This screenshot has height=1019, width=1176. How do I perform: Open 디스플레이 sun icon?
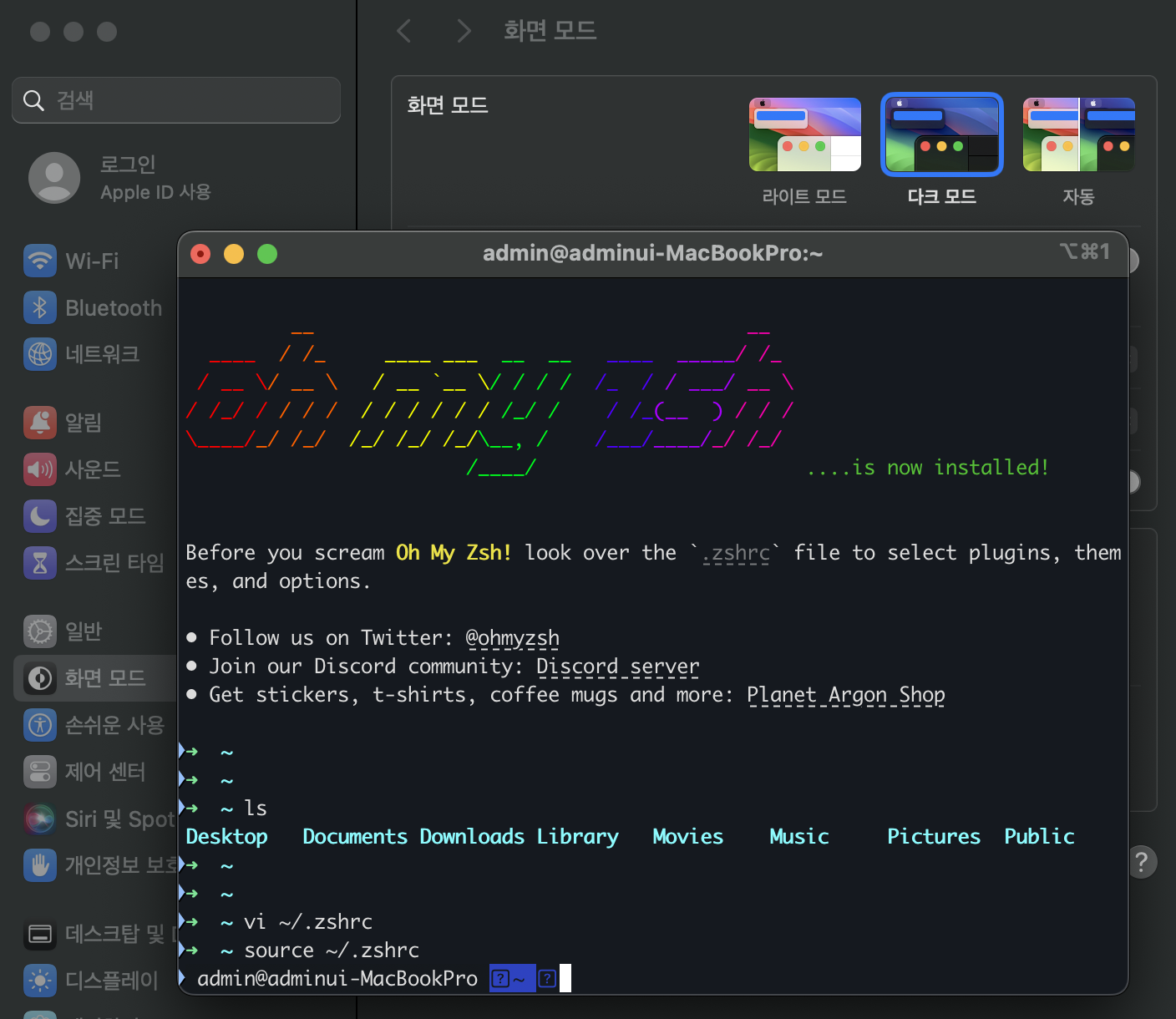tap(40, 981)
